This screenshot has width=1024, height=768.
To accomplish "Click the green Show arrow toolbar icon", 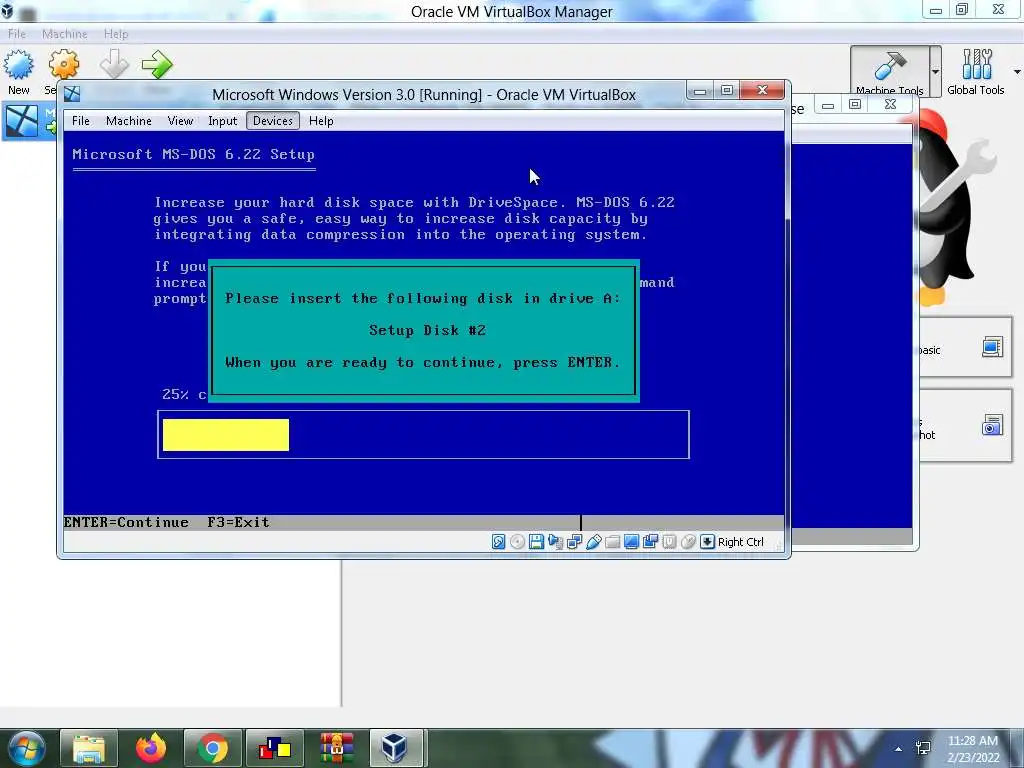I will coord(157,64).
